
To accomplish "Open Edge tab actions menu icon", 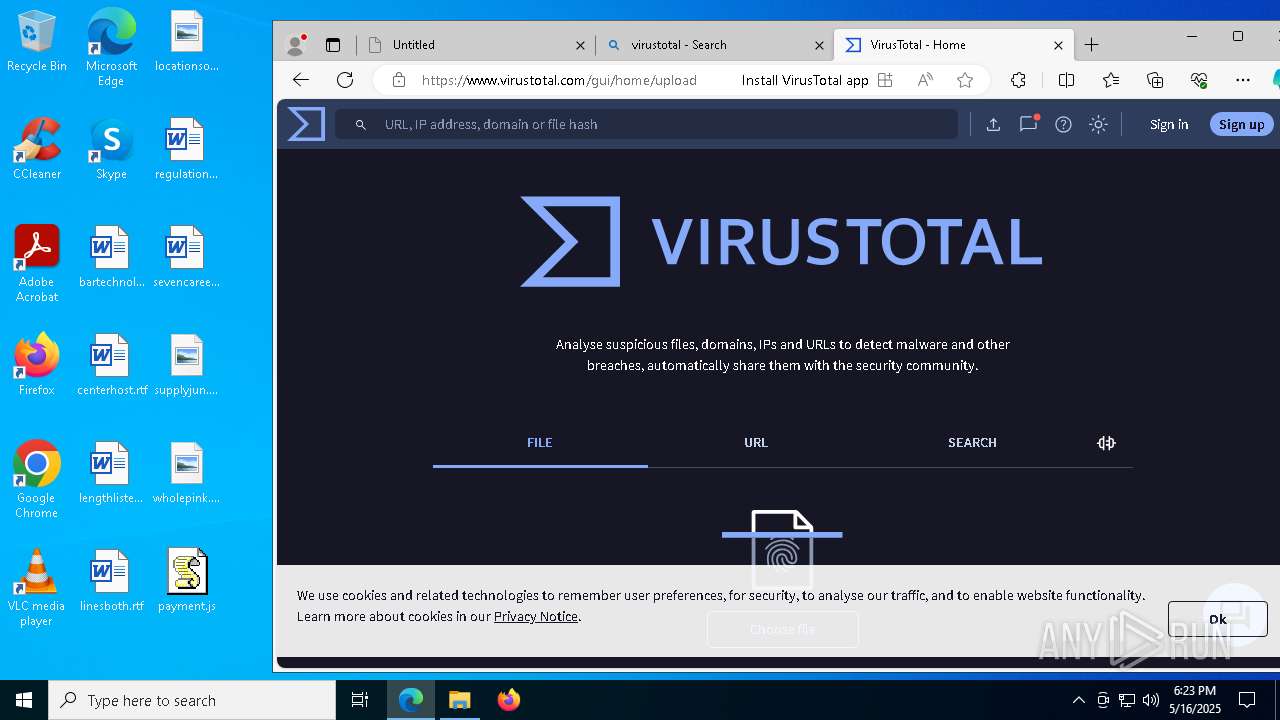I will click(x=333, y=45).
